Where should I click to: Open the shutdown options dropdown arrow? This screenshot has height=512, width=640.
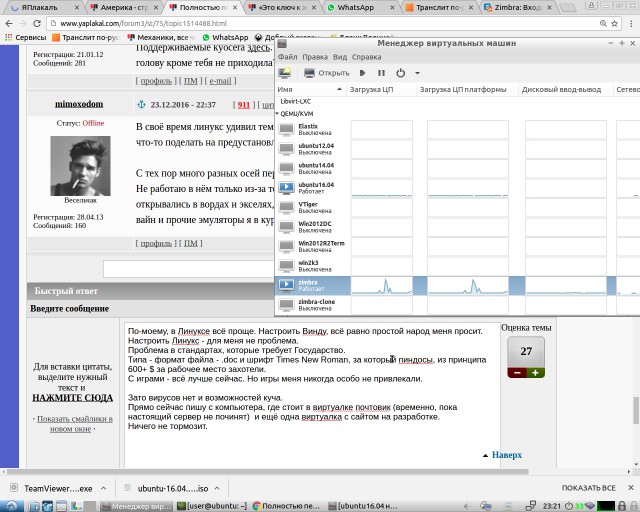[x=417, y=73]
